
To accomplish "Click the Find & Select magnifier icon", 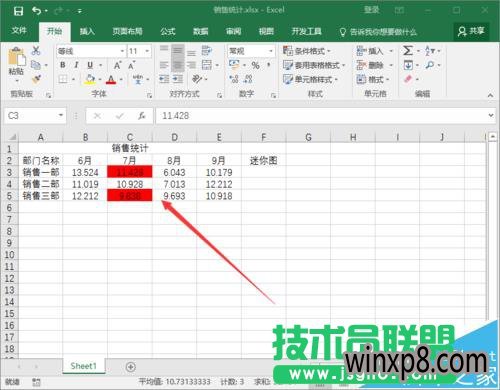I will tap(430, 65).
